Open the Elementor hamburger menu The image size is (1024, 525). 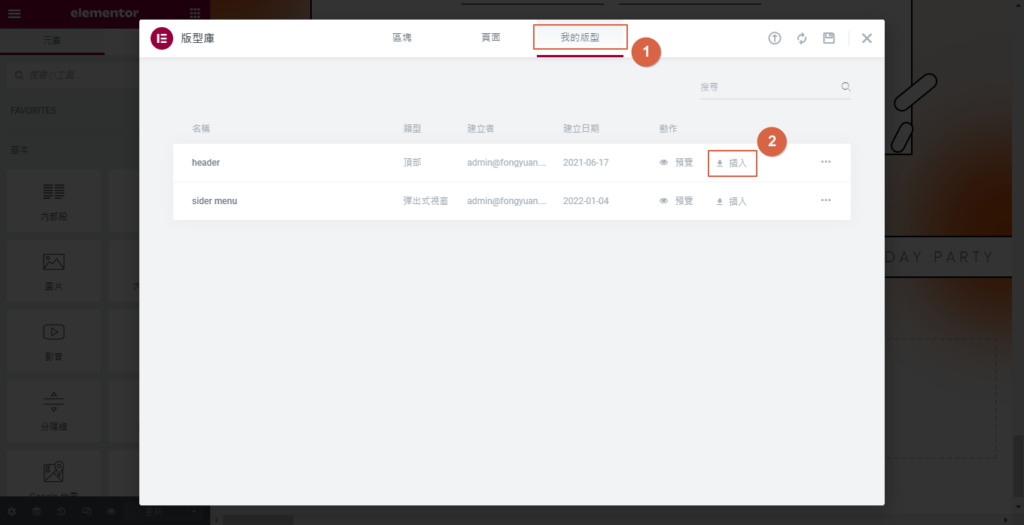(x=14, y=13)
